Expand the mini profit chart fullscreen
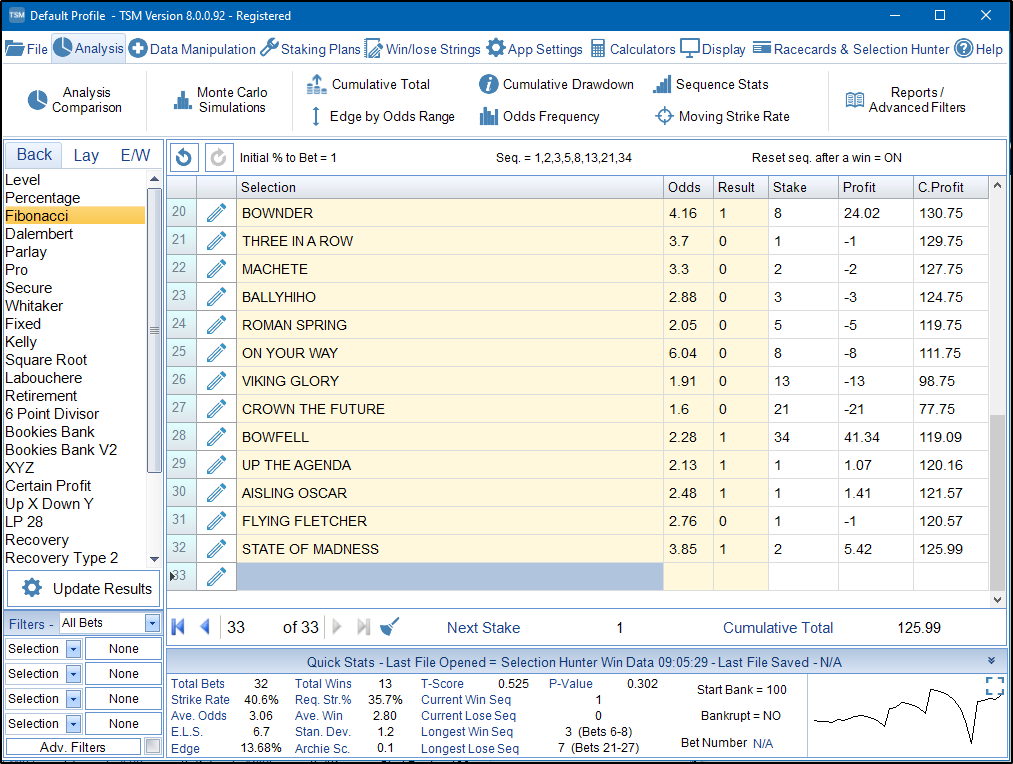1013x764 pixels. [994, 686]
